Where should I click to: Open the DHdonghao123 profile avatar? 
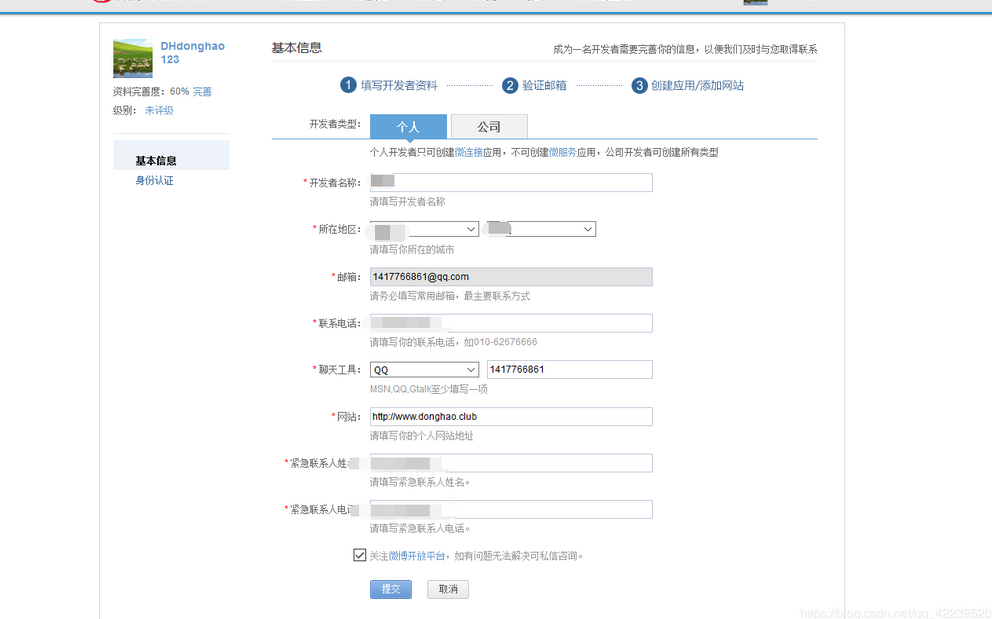tap(133, 58)
